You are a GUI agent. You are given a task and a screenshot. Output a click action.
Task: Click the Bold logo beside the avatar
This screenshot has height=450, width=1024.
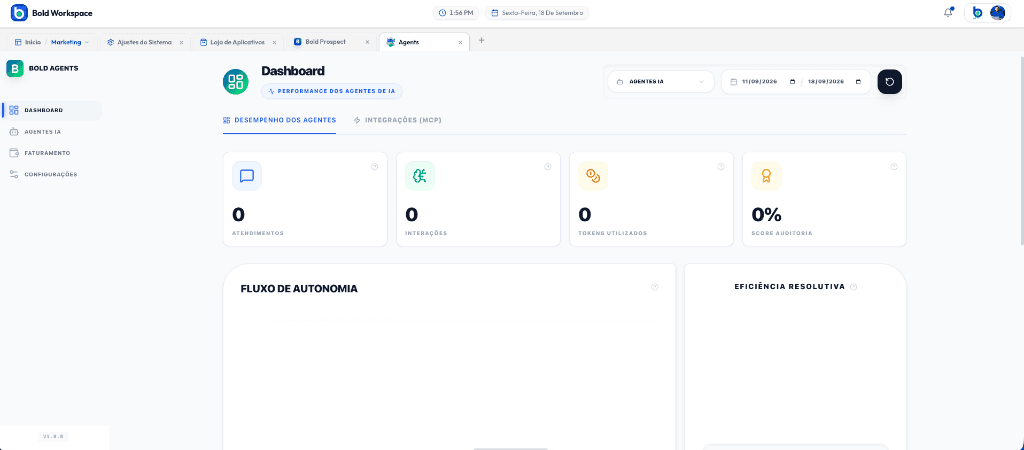(x=977, y=12)
